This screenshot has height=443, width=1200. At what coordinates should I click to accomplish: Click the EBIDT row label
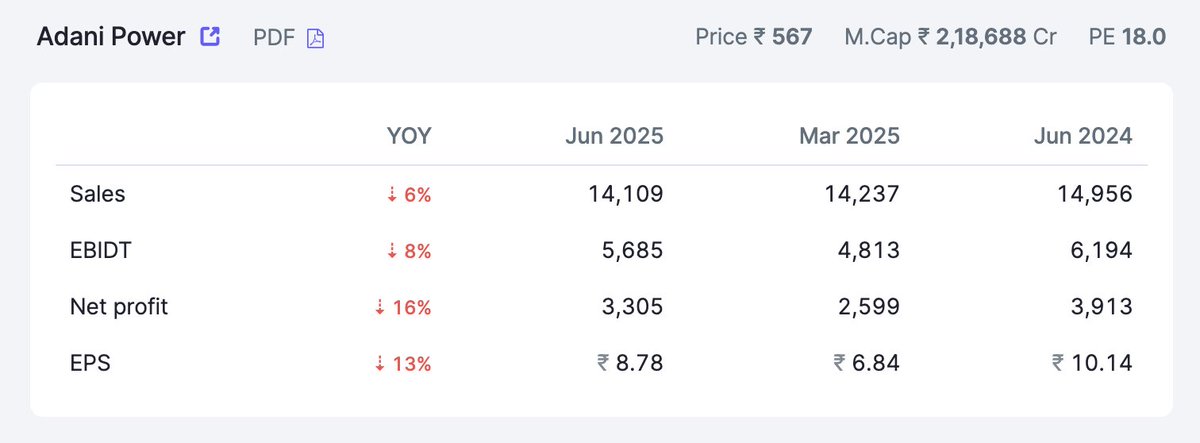point(103,251)
